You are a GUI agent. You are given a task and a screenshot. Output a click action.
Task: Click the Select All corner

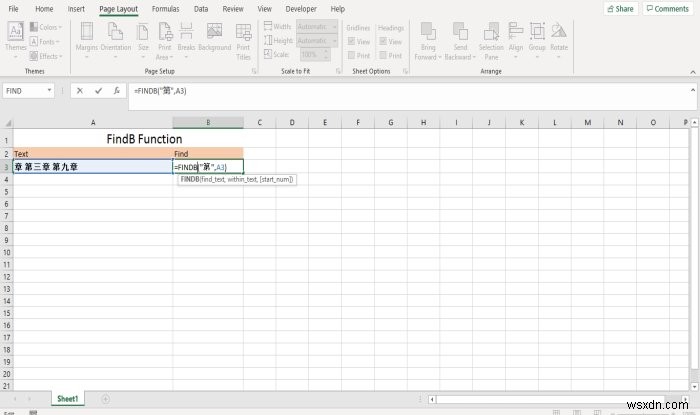7,123
